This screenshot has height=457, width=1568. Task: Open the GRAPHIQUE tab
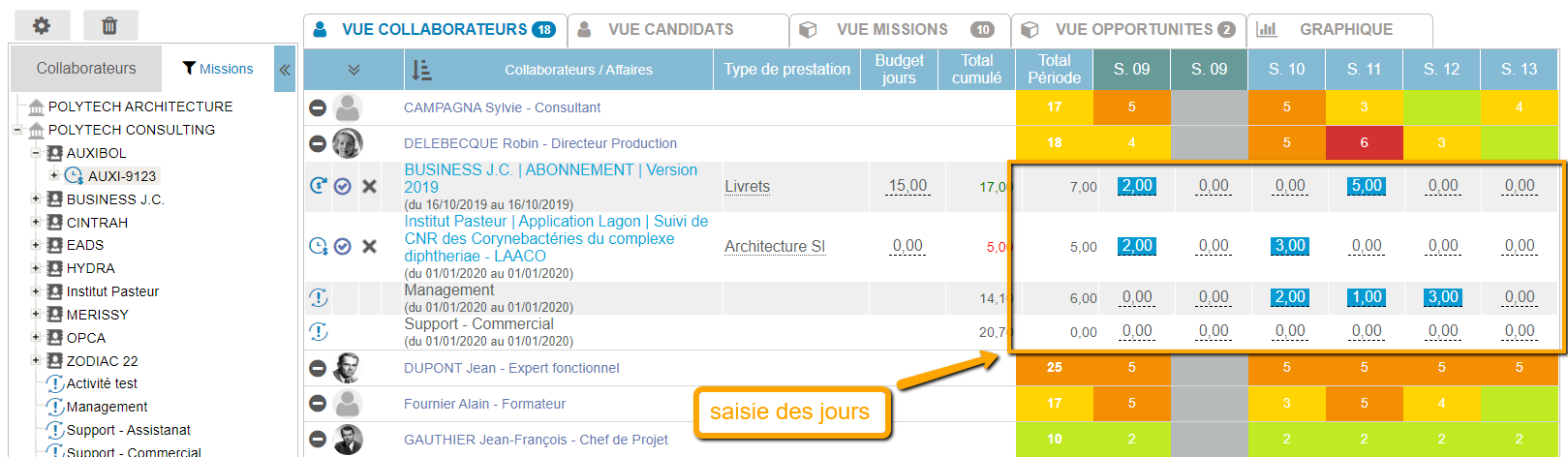[1345, 30]
